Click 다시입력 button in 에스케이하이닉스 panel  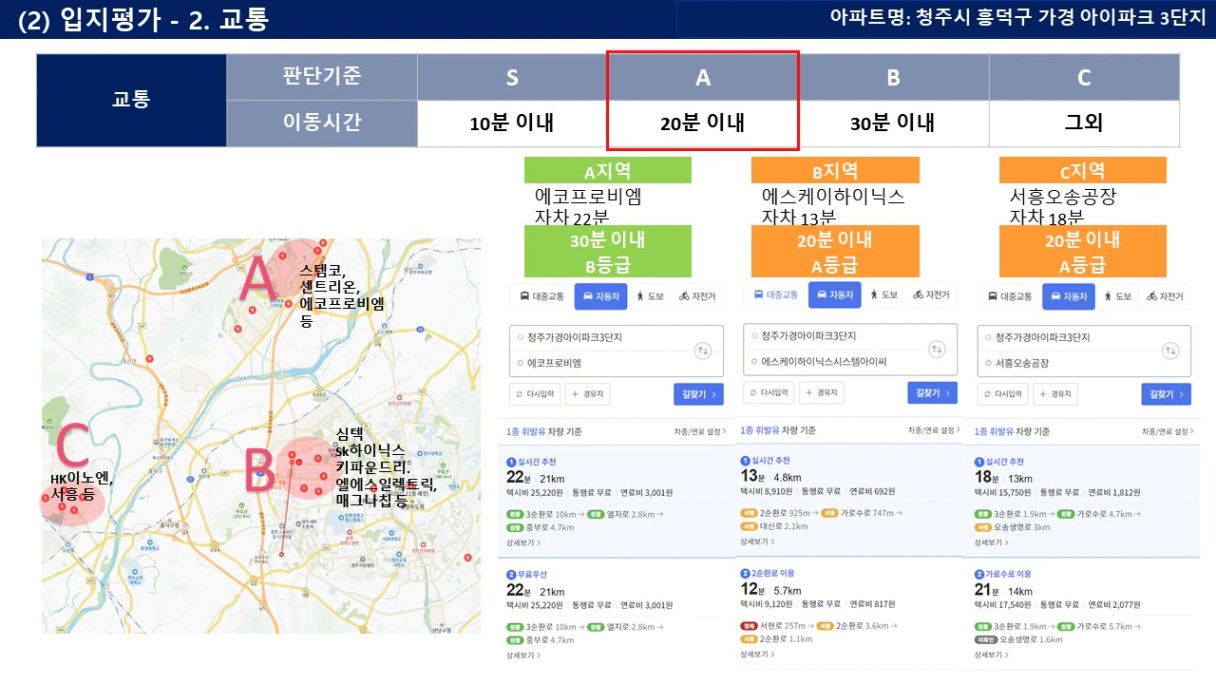pyautogui.click(x=769, y=393)
